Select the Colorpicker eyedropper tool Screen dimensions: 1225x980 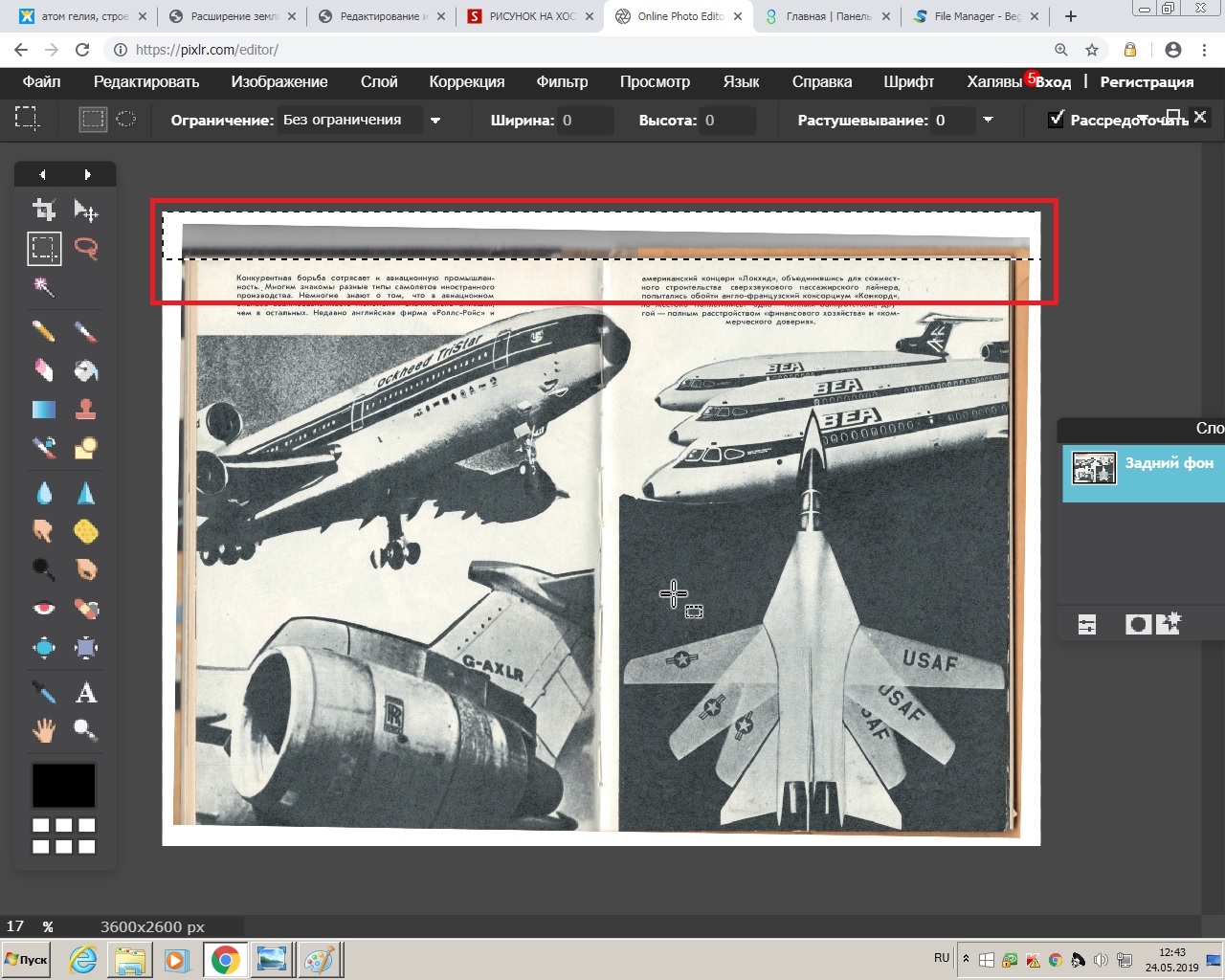click(44, 693)
